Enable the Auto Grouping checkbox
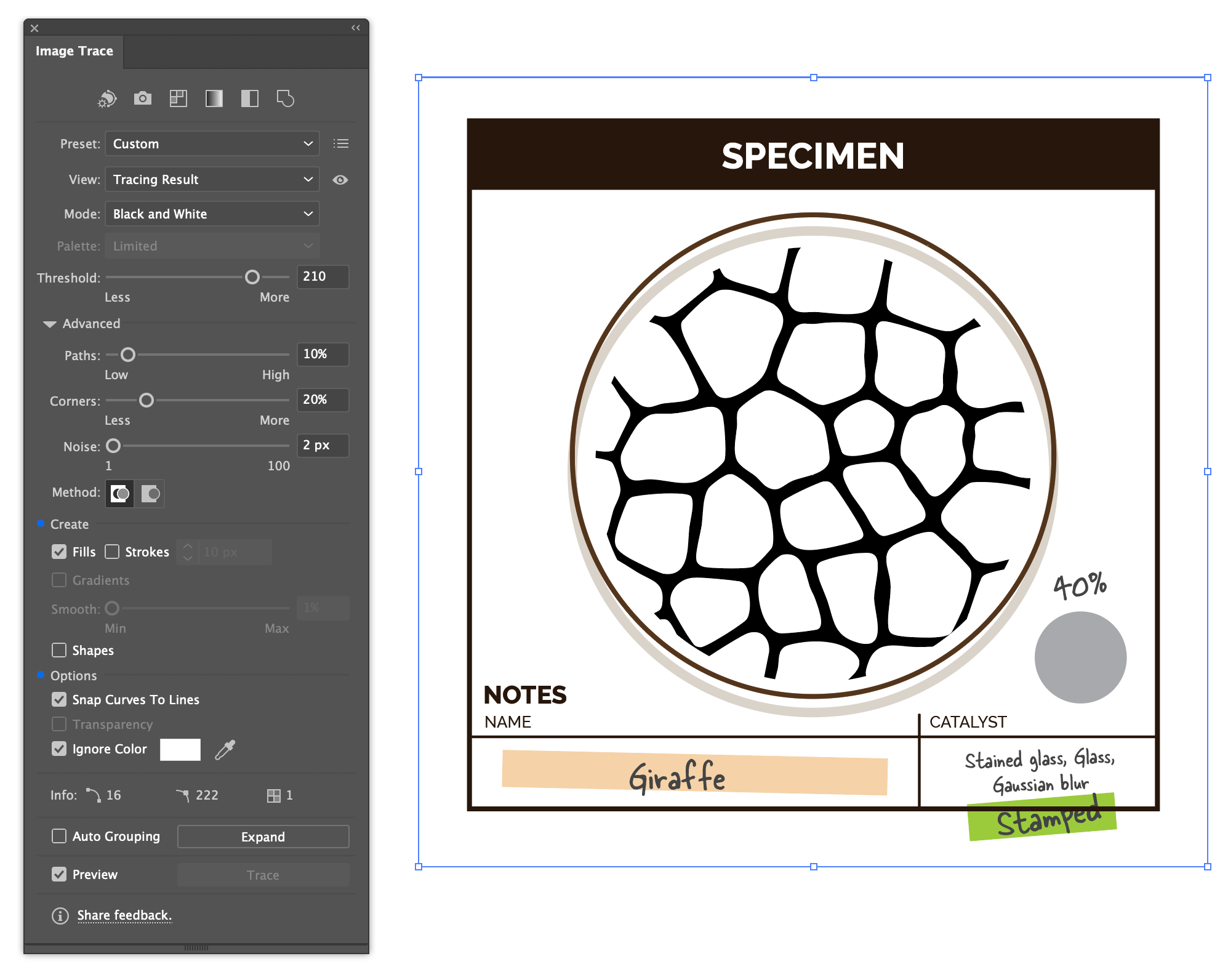Image resolution: width=1220 pixels, height=980 pixels. 59,836
